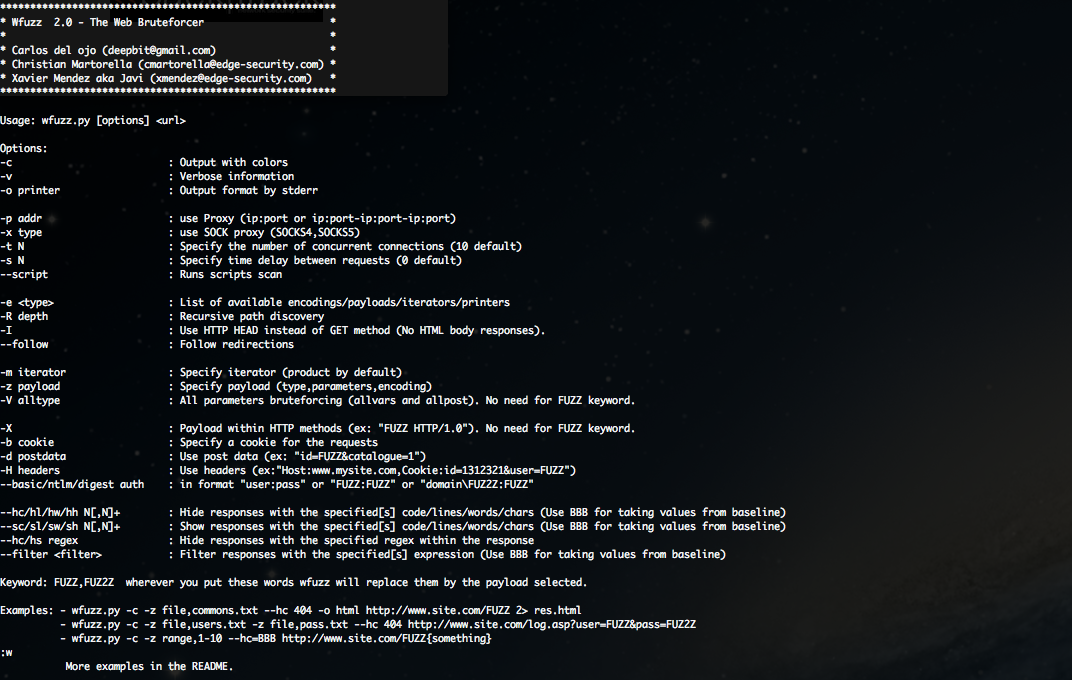The image size is (1072, 680).
Task: Click the 'Output with colors' description
Action: pos(233,163)
